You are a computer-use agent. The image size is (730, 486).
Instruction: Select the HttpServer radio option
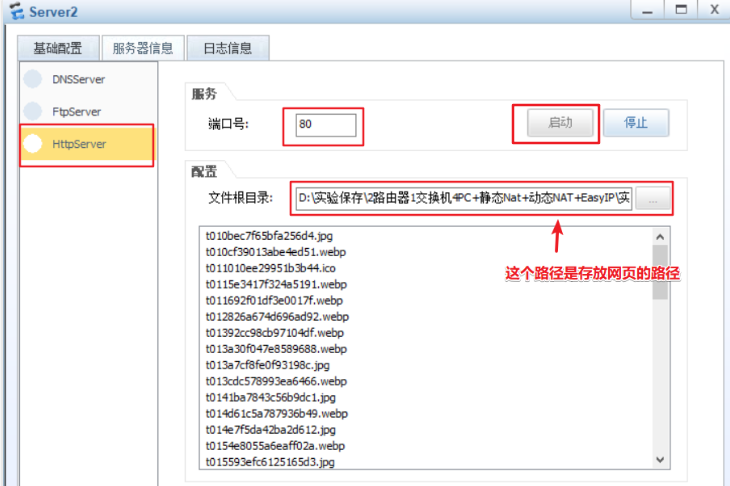tap(33, 143)
